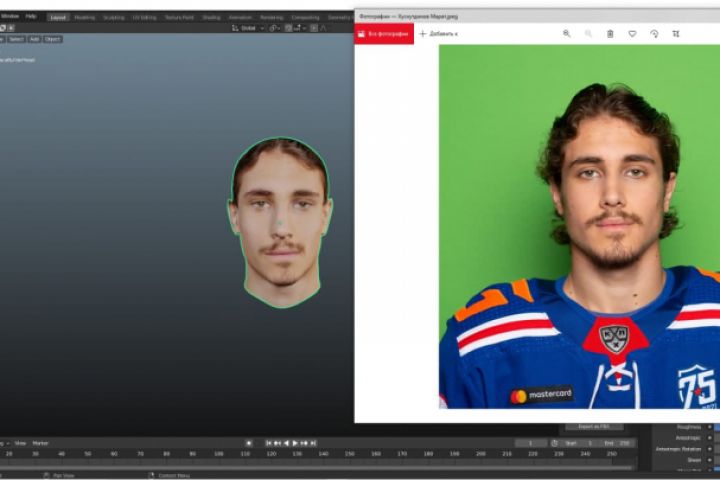This screenshot has width=720, height=480.
Task: Toggle snapping magnet icon
Action: pos(288,28)
